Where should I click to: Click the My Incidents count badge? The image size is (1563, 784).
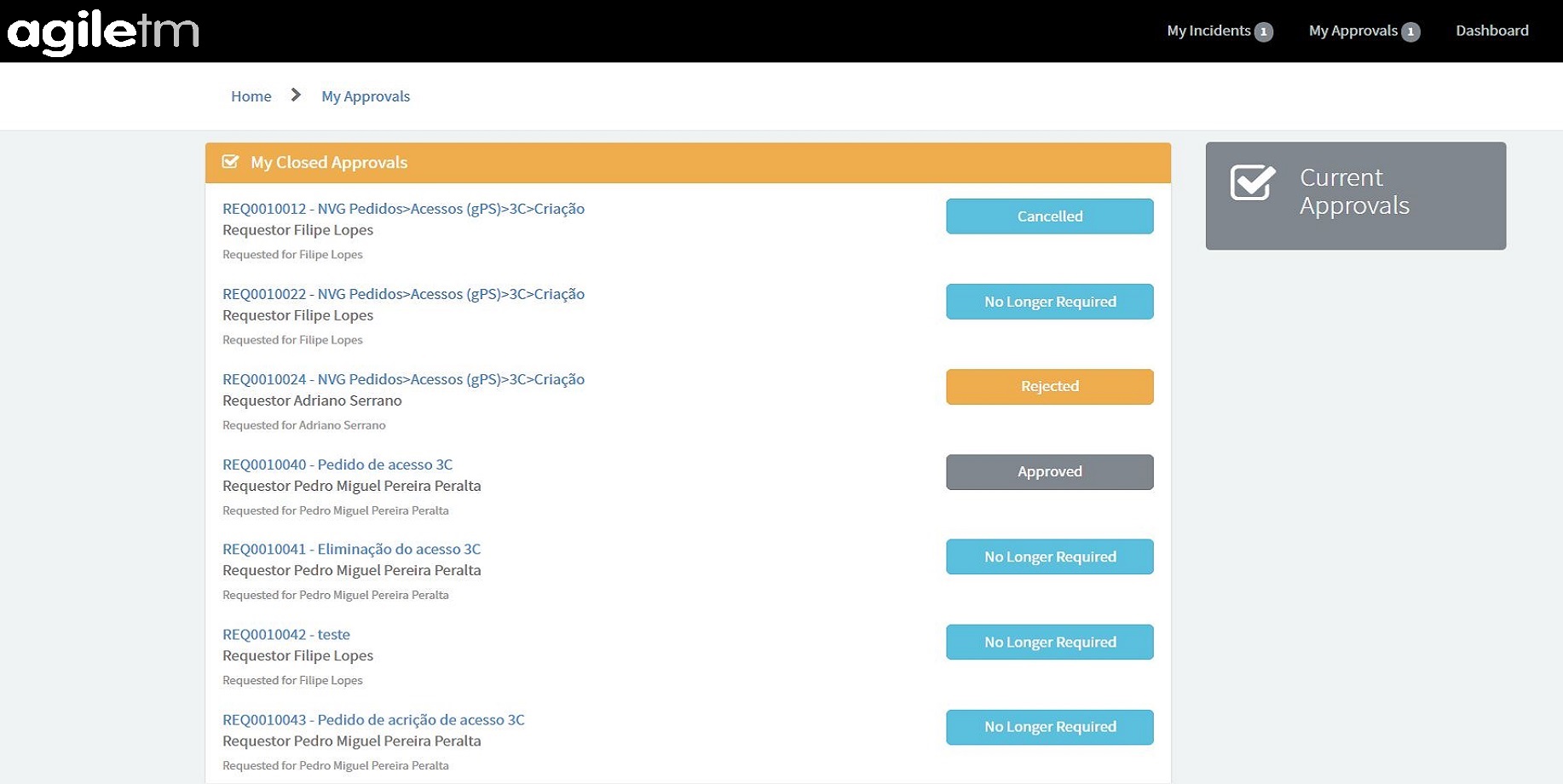pos(1264,32)
